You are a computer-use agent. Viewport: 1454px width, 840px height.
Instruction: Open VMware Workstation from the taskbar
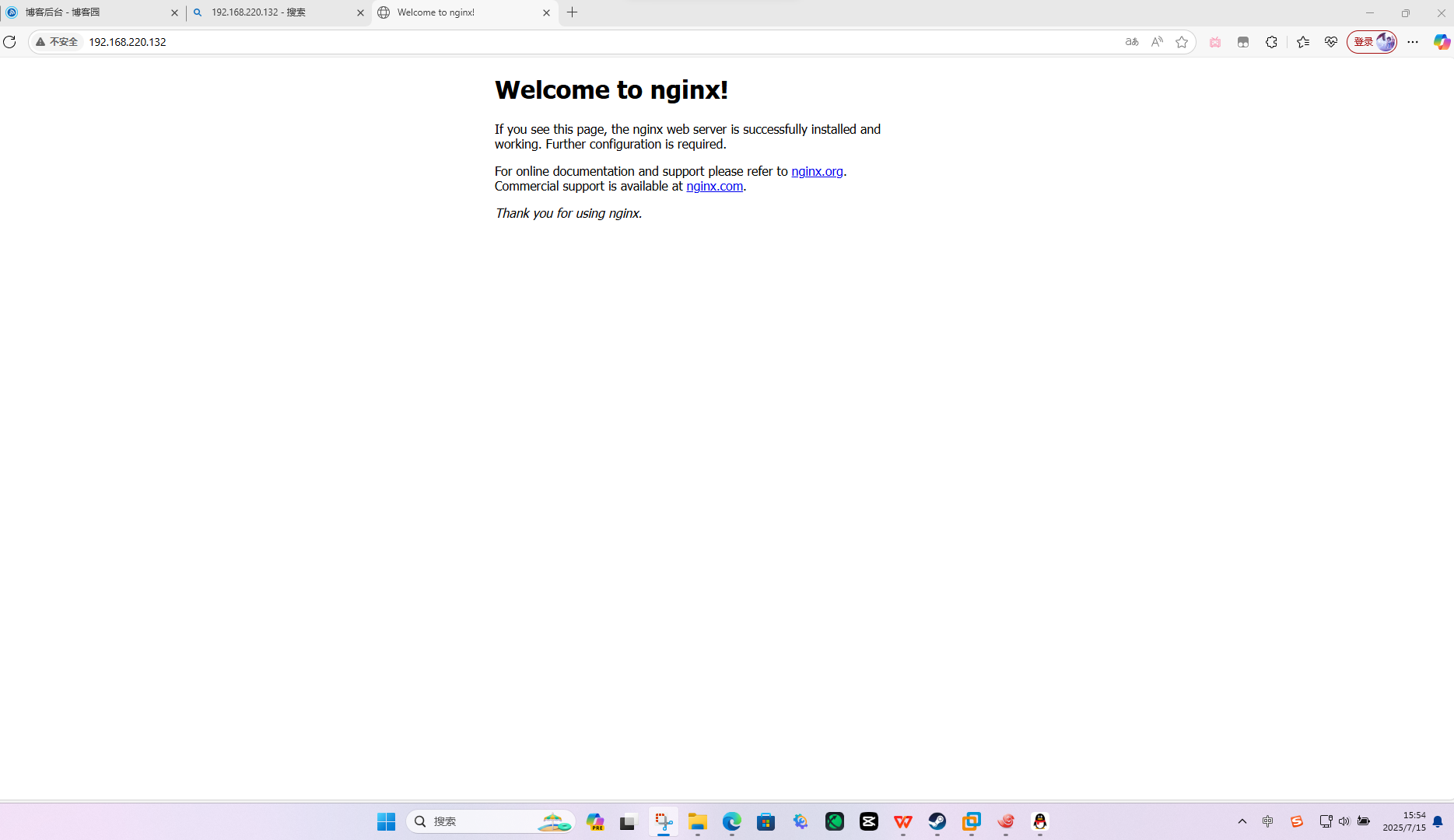[971, 821]
